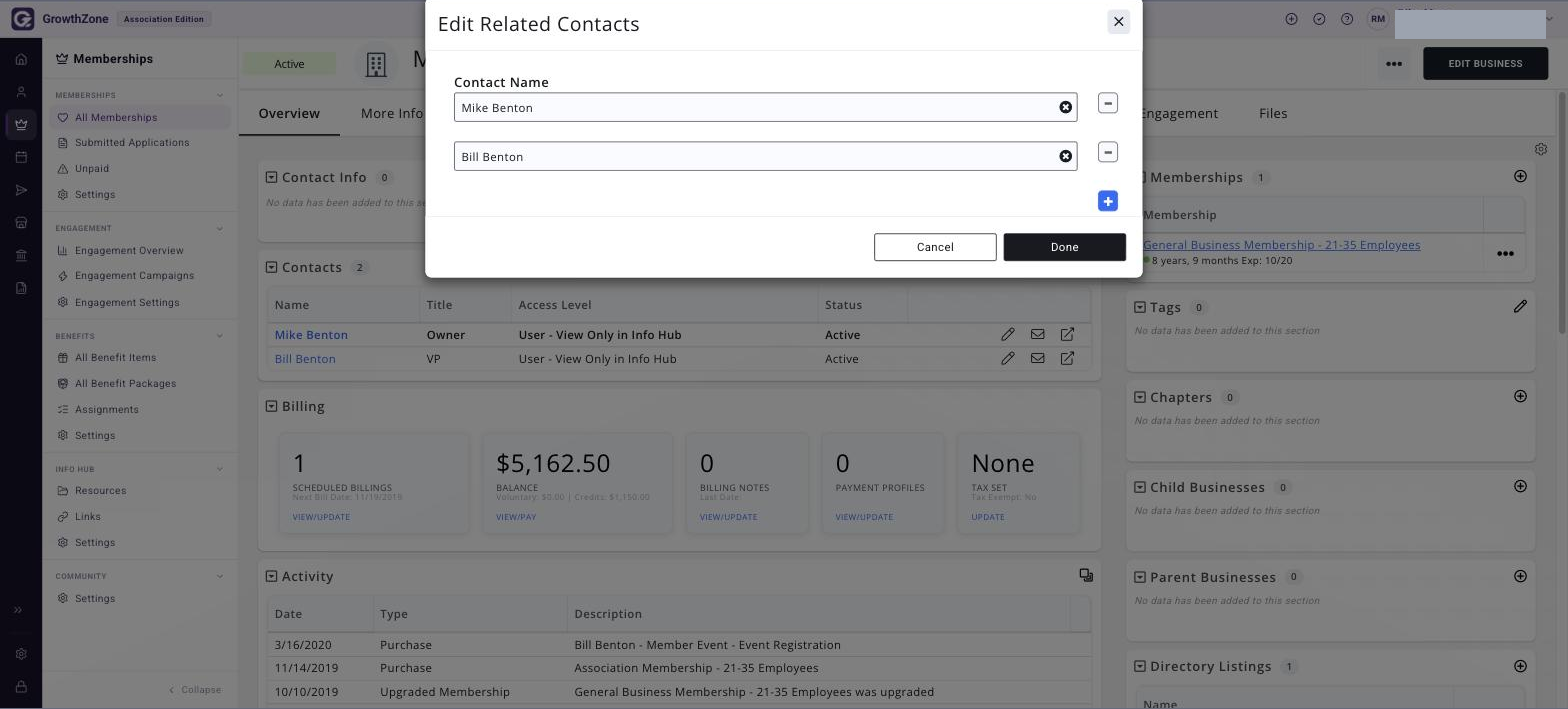Open the more options menu beside Edit Business
This screenshot has height=709, width=1568.
[1393, 63]
